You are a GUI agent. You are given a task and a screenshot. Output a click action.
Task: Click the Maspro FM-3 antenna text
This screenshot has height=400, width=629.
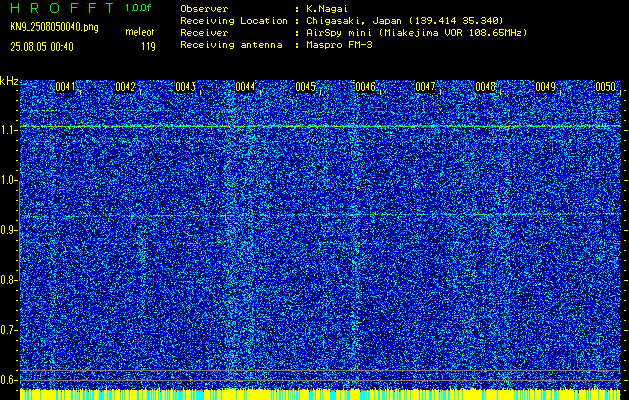pos(339,45)
